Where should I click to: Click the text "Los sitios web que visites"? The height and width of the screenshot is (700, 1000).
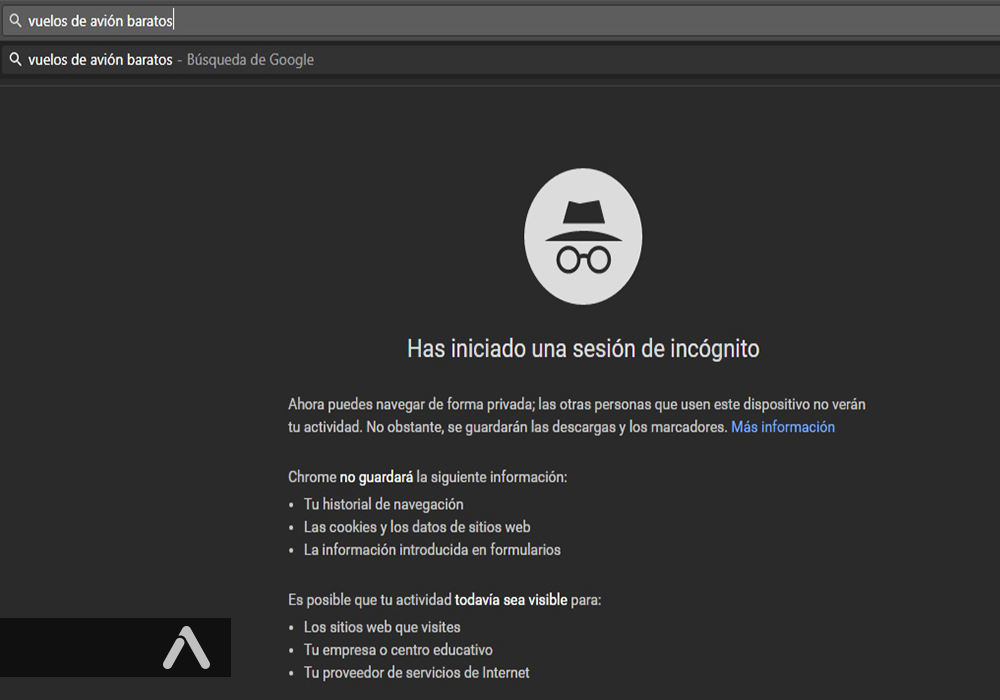coord(382,627)
